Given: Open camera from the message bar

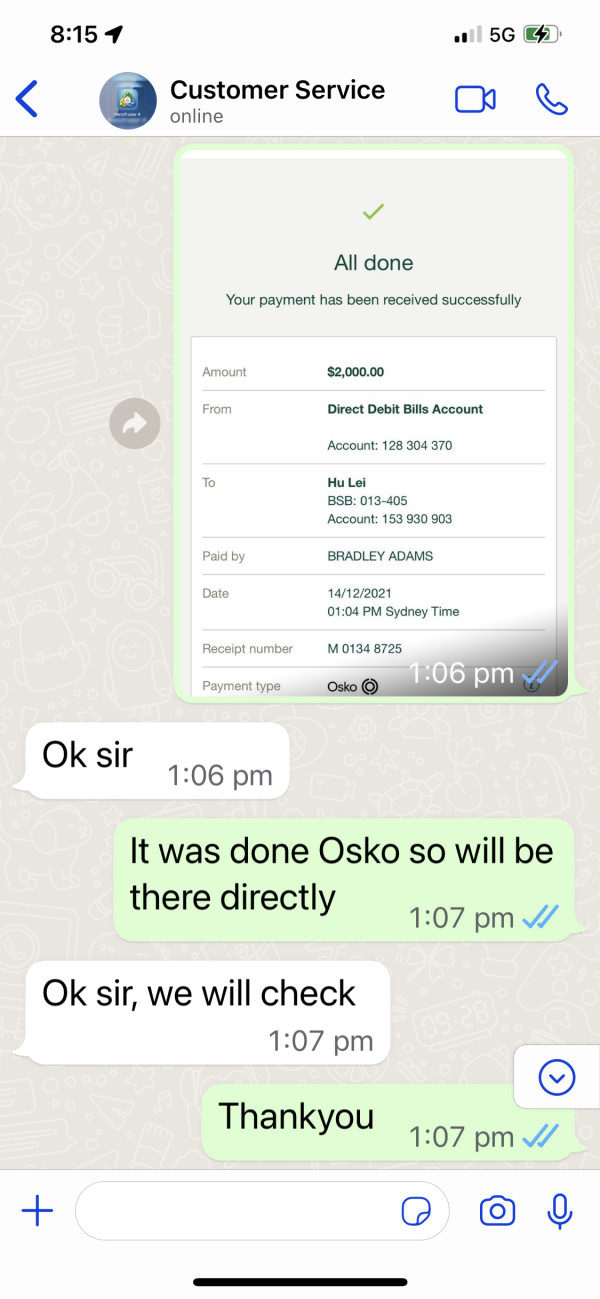Looking at the screenshot, I should tap(497, 1211).
